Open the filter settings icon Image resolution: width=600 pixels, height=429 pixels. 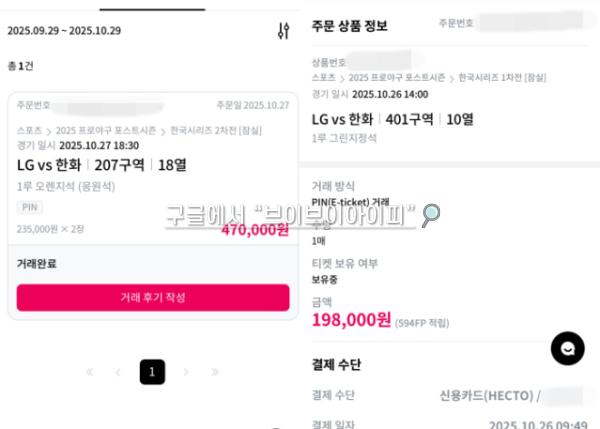[282, 31]
